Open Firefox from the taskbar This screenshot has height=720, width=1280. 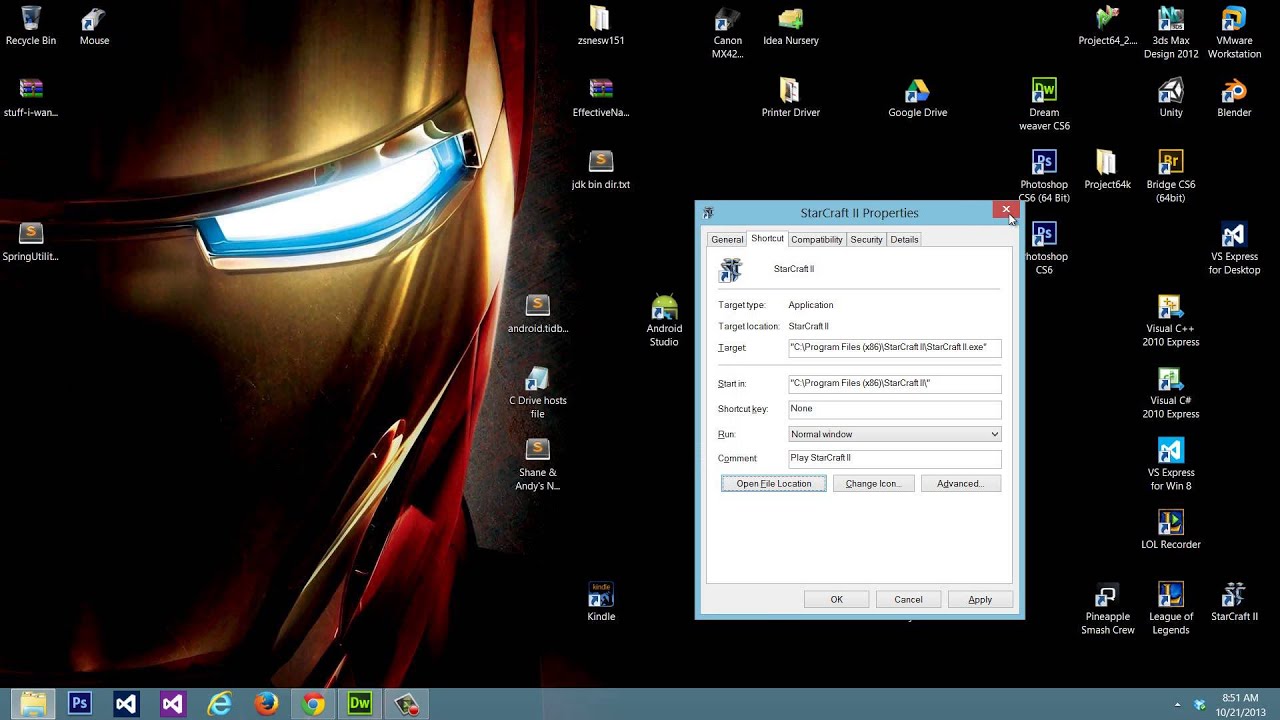point(265,703)
